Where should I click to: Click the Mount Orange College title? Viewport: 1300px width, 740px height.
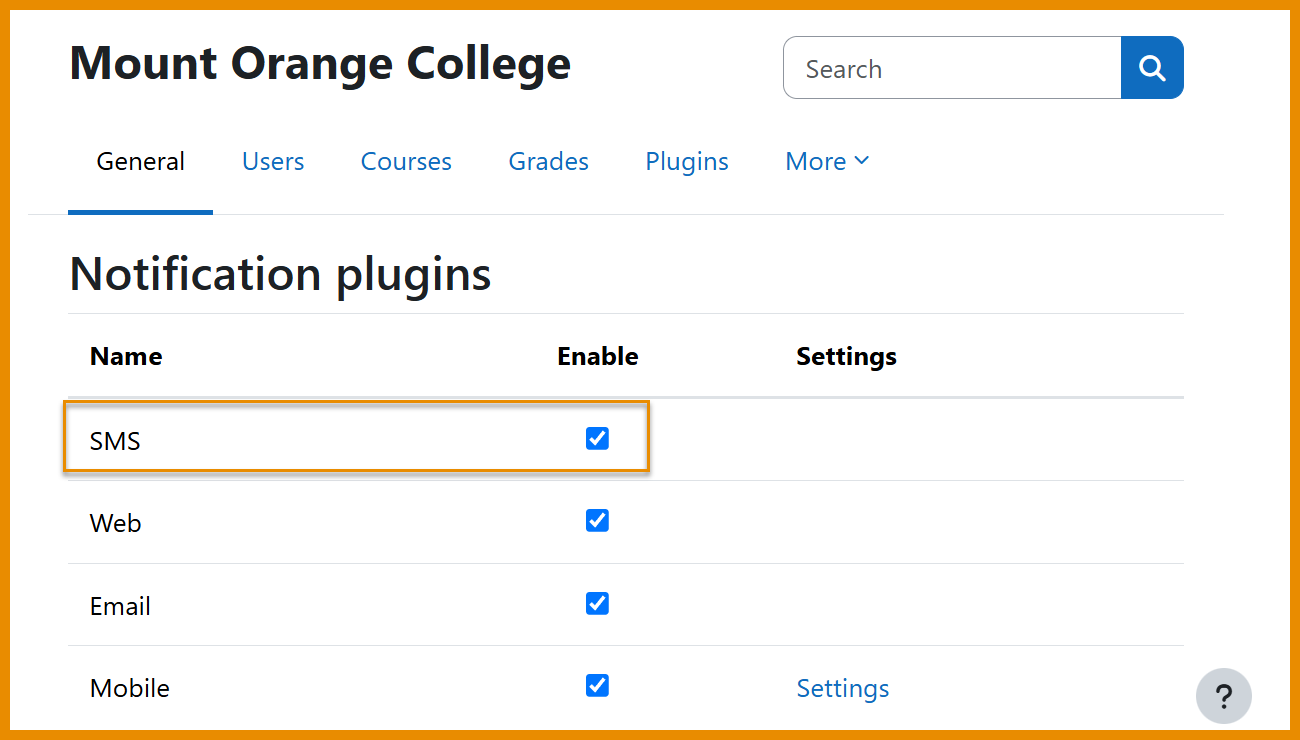click(x=320, y=64)
